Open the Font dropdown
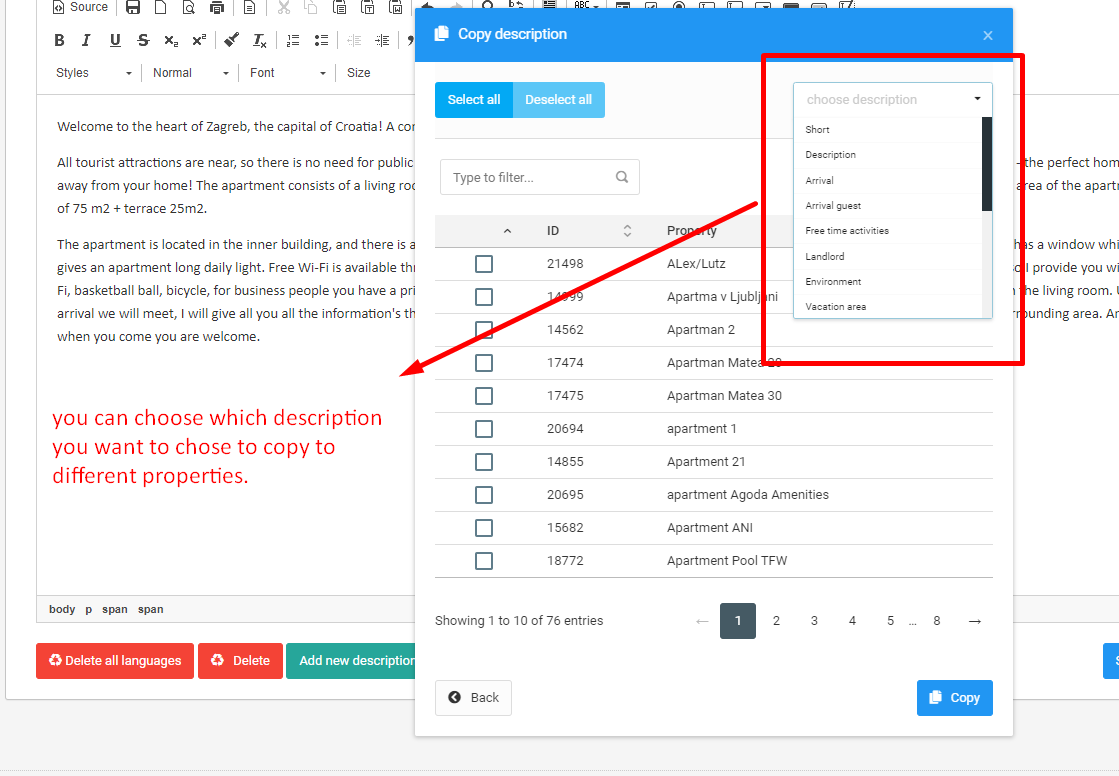1119x776 pixels. pos(288,73)
